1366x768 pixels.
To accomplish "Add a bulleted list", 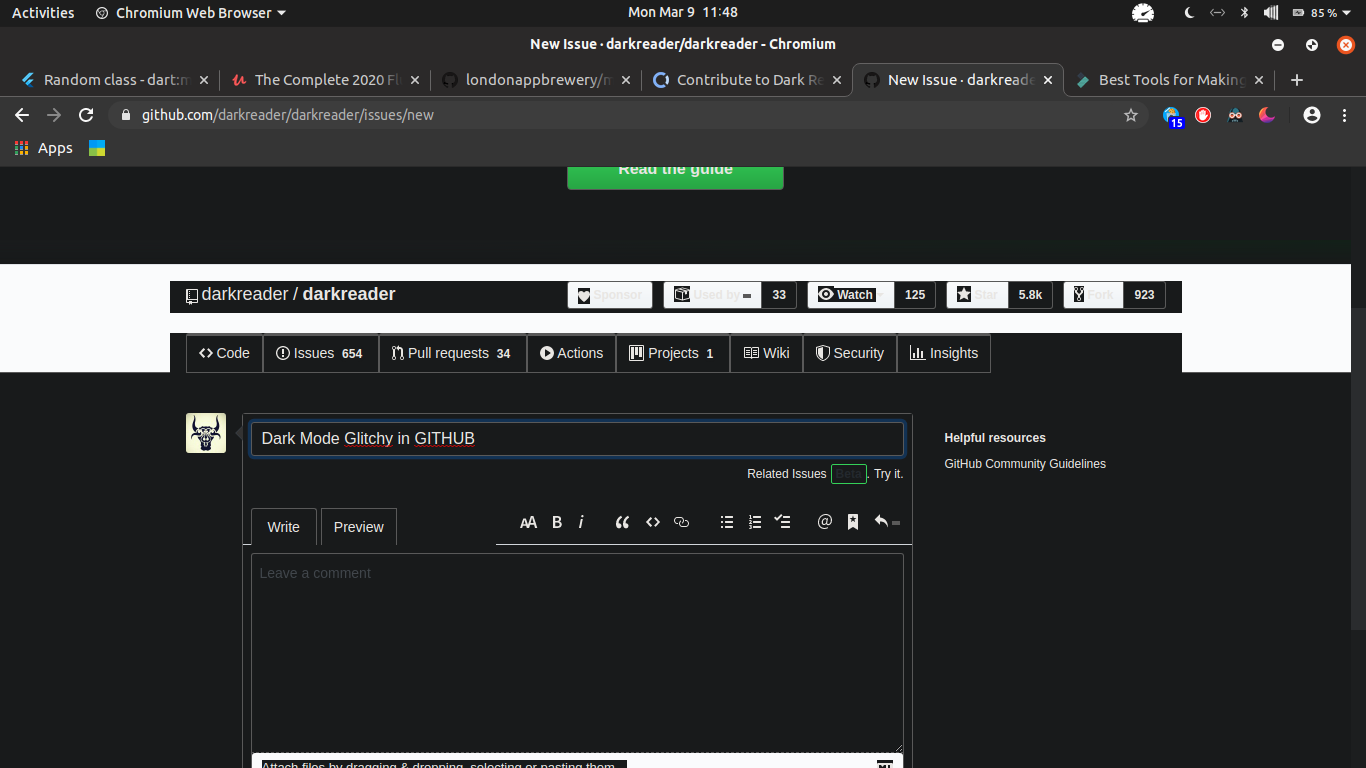I will coord(727,522).
